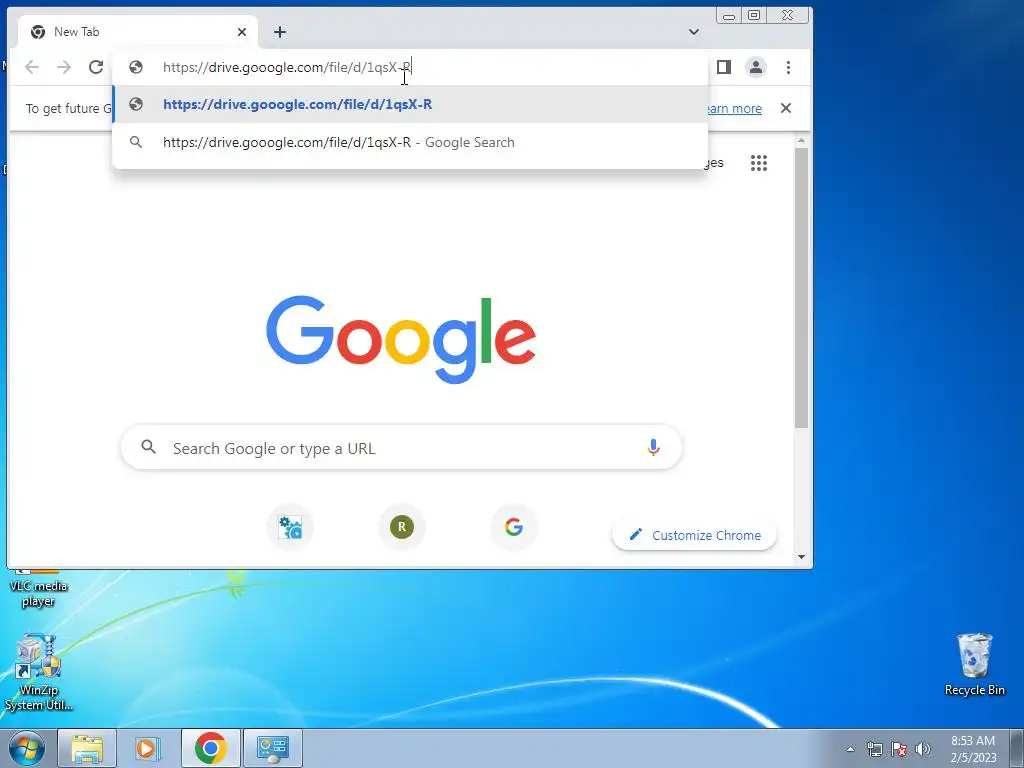Open Chrome's three-dot menu
This screenshot has width=1024, height=768.
788,67
